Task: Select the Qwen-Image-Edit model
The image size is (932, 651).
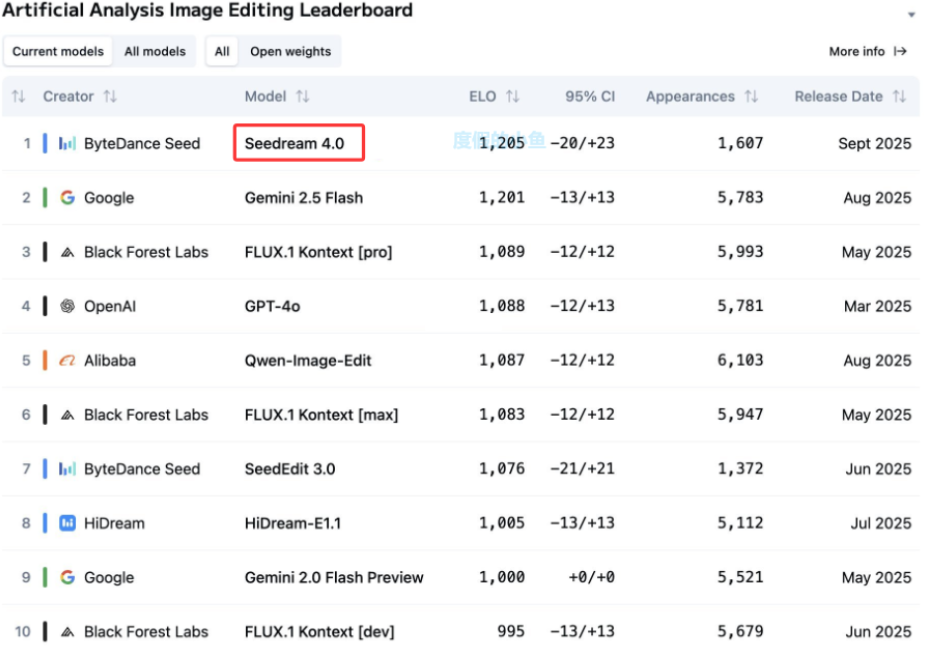Action: coord(308,360)
